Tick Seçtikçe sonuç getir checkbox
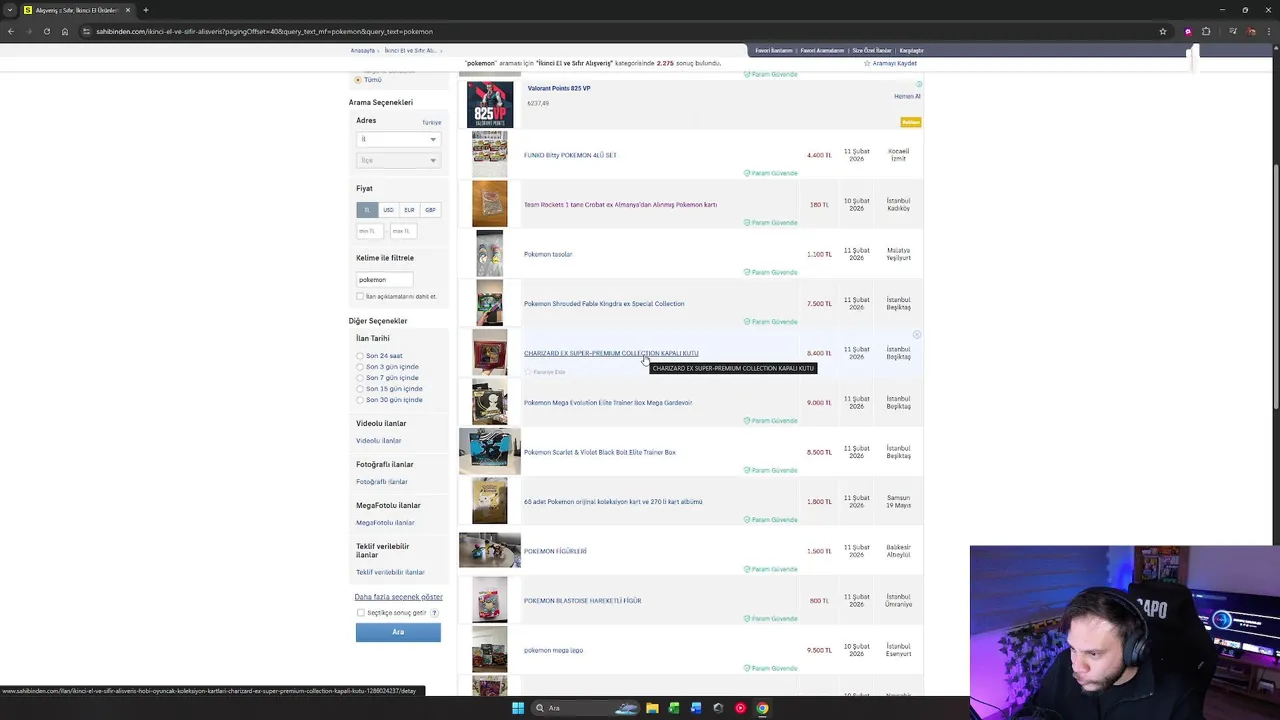Image resolution: width=1280 pixels, height=720 pixels. (361, 613)
